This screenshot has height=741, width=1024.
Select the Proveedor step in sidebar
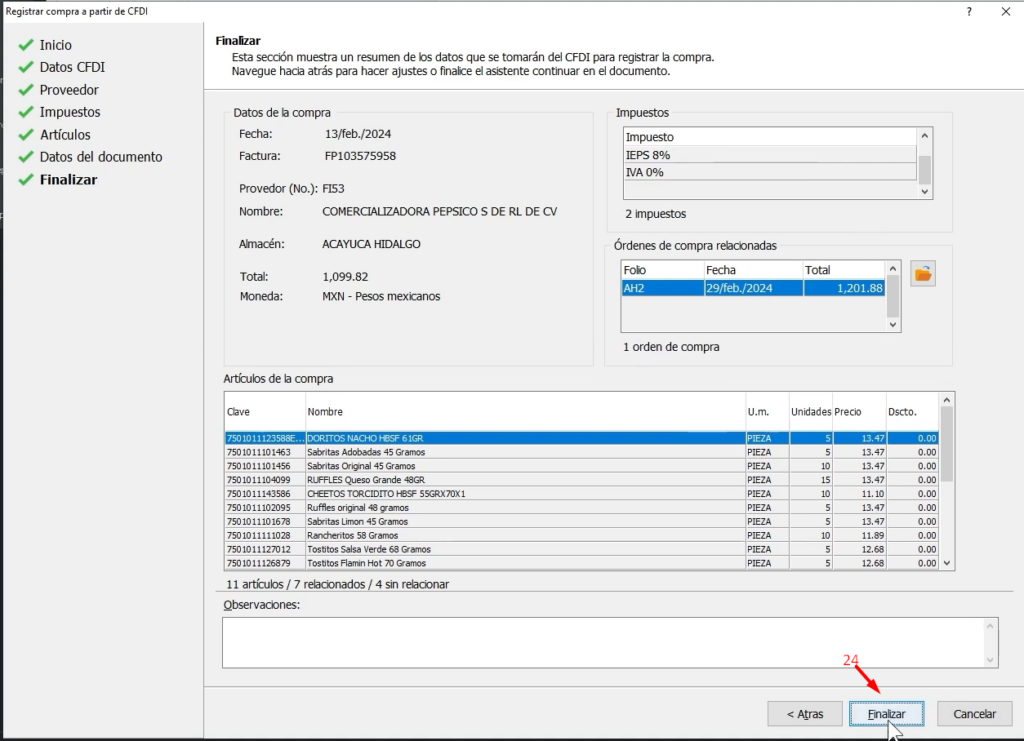[69, 90]
